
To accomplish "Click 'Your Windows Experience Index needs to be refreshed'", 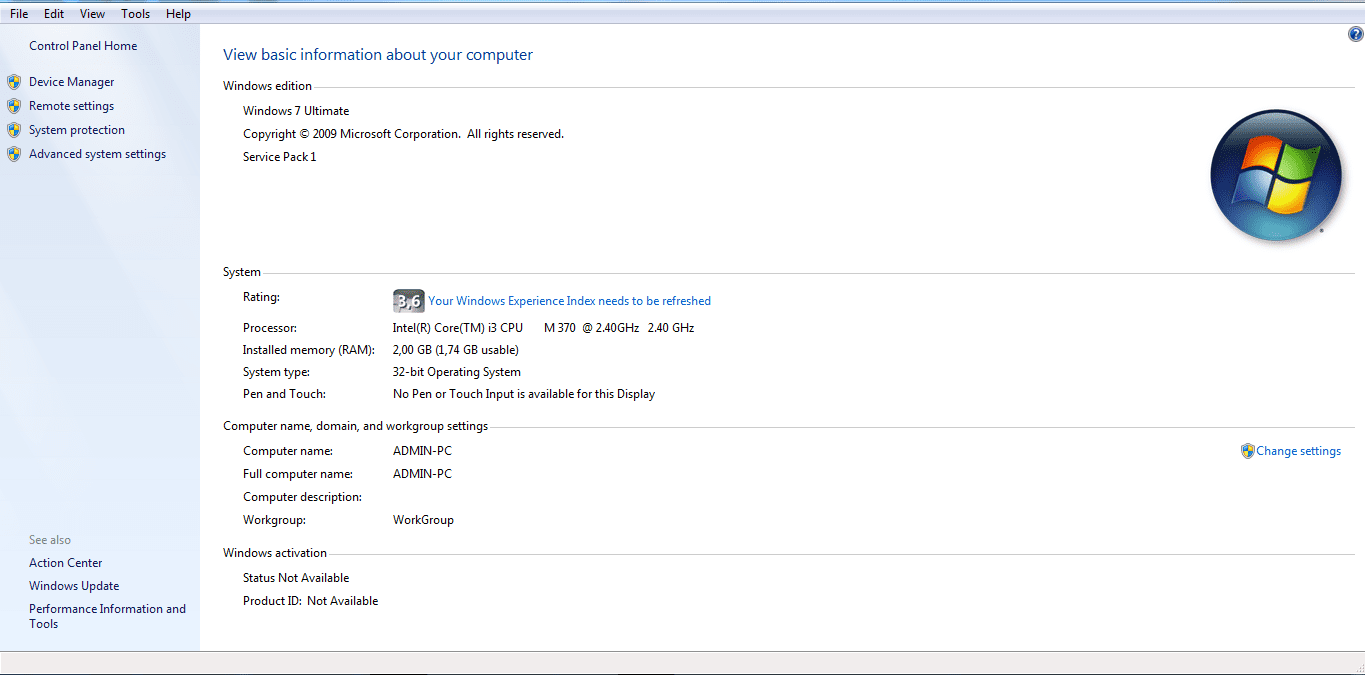I will point(569,301).
